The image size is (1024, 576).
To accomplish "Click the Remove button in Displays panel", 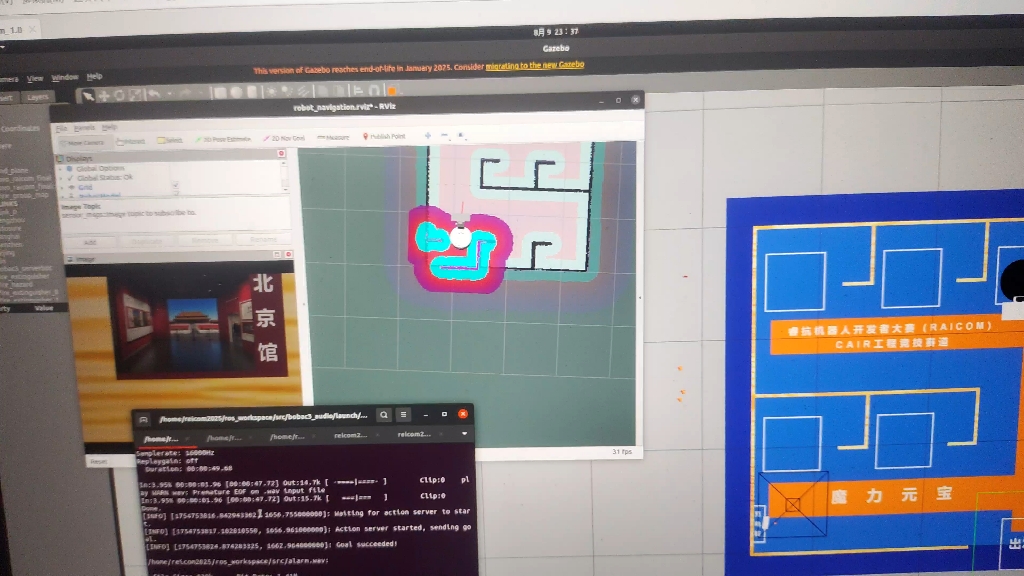I will pyautogui.click(x=205, y=240).
